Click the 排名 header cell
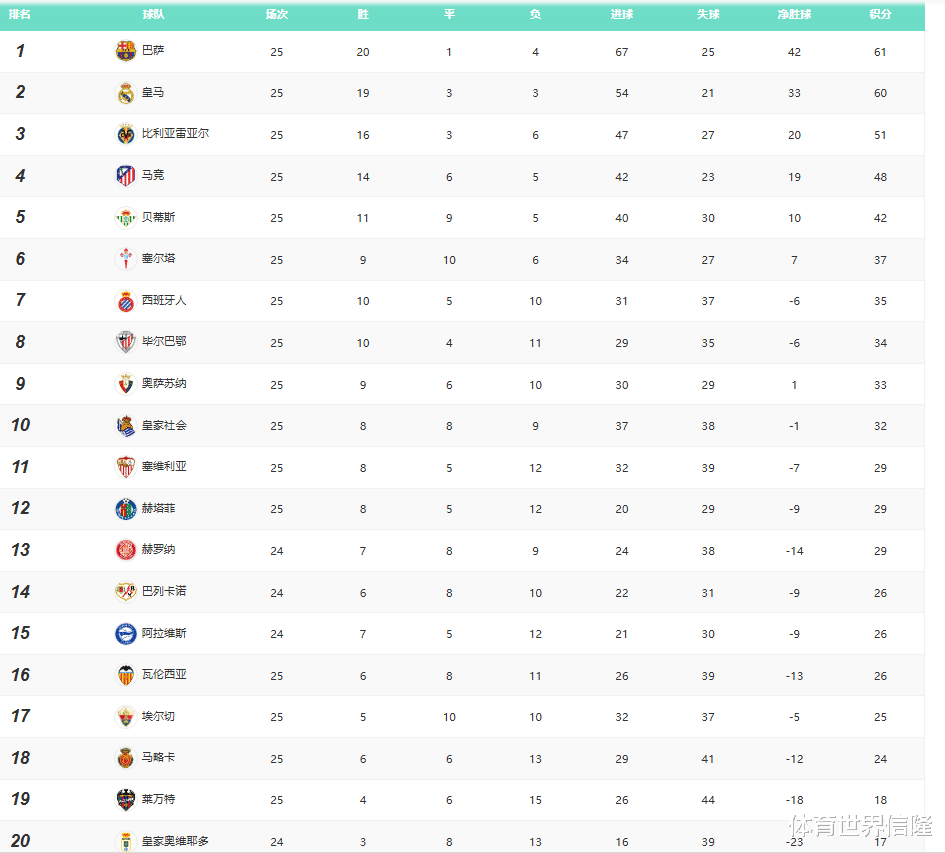 [20, 15]
